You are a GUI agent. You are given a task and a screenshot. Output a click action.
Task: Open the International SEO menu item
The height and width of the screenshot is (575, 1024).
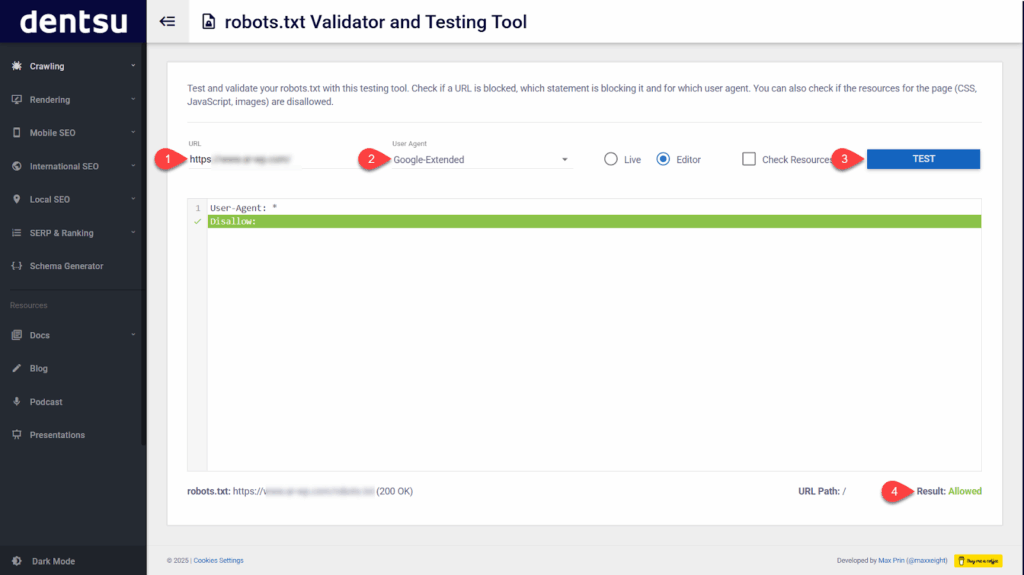pyautogui.click(x=73, y=166)
